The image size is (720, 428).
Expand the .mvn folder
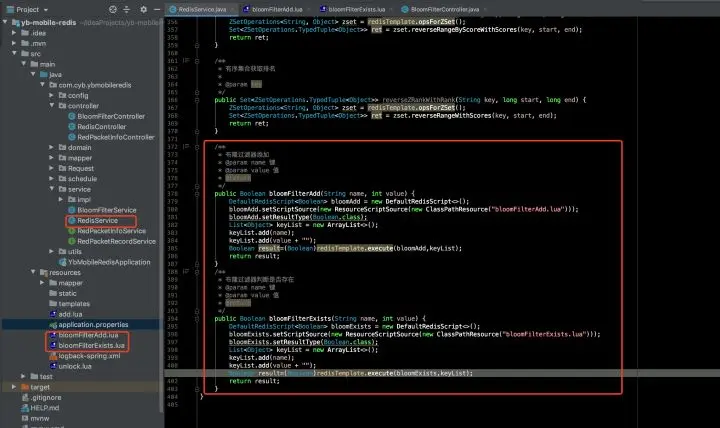(14, 43)
